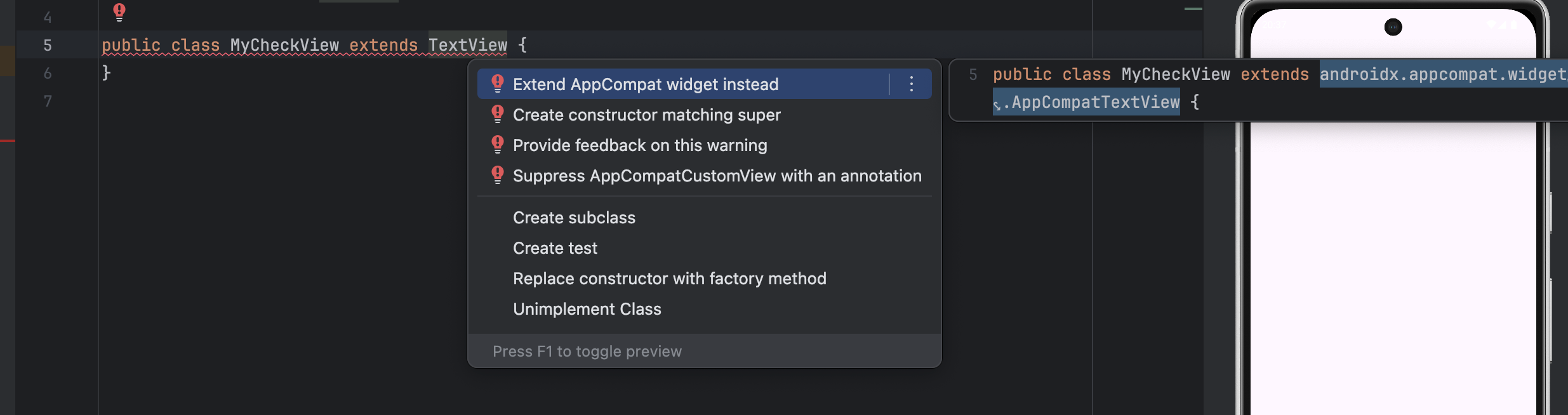
Task: Choose "Create constructor matching super"
Action: coord(646,115)
